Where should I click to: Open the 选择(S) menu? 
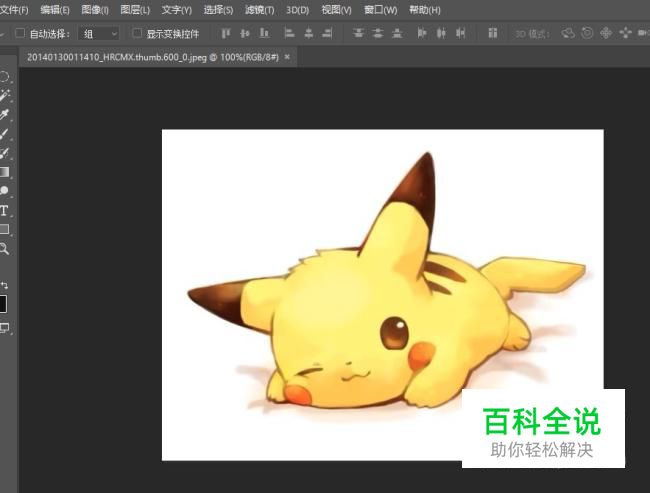218,10
